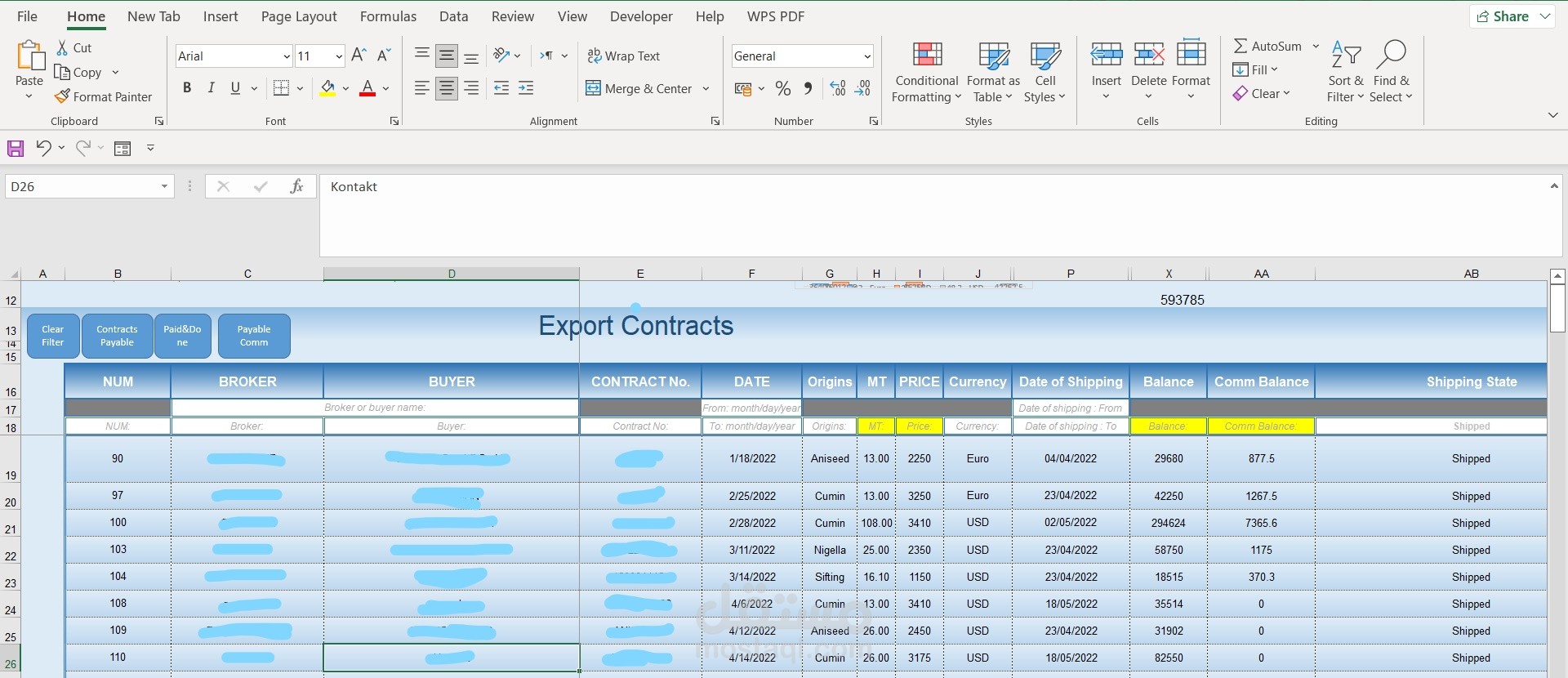Open Cell Styles gallery

pos(1045,72)
